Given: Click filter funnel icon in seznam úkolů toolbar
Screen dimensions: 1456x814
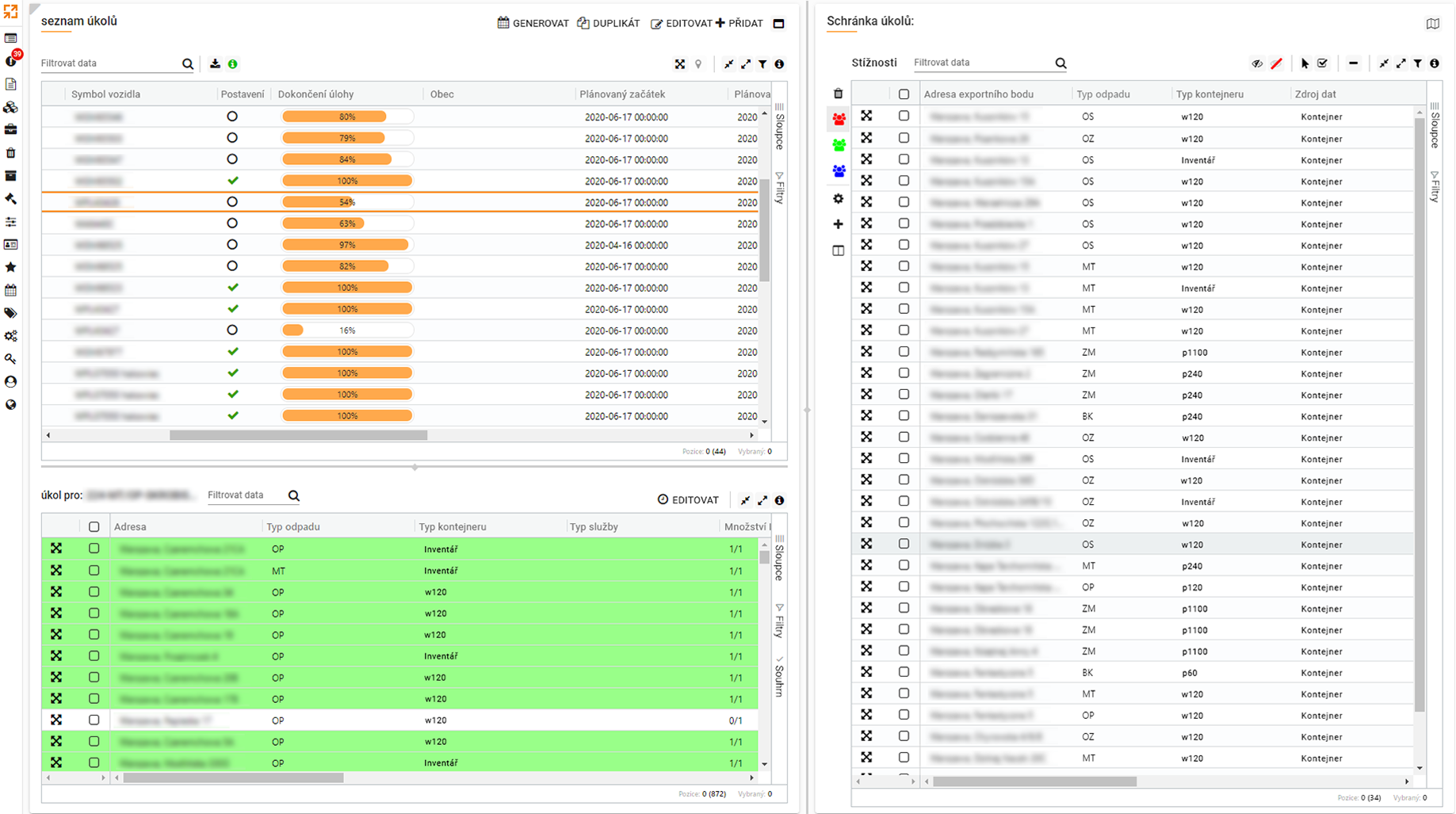Looking at the screenshot, I should coord(762,64).
